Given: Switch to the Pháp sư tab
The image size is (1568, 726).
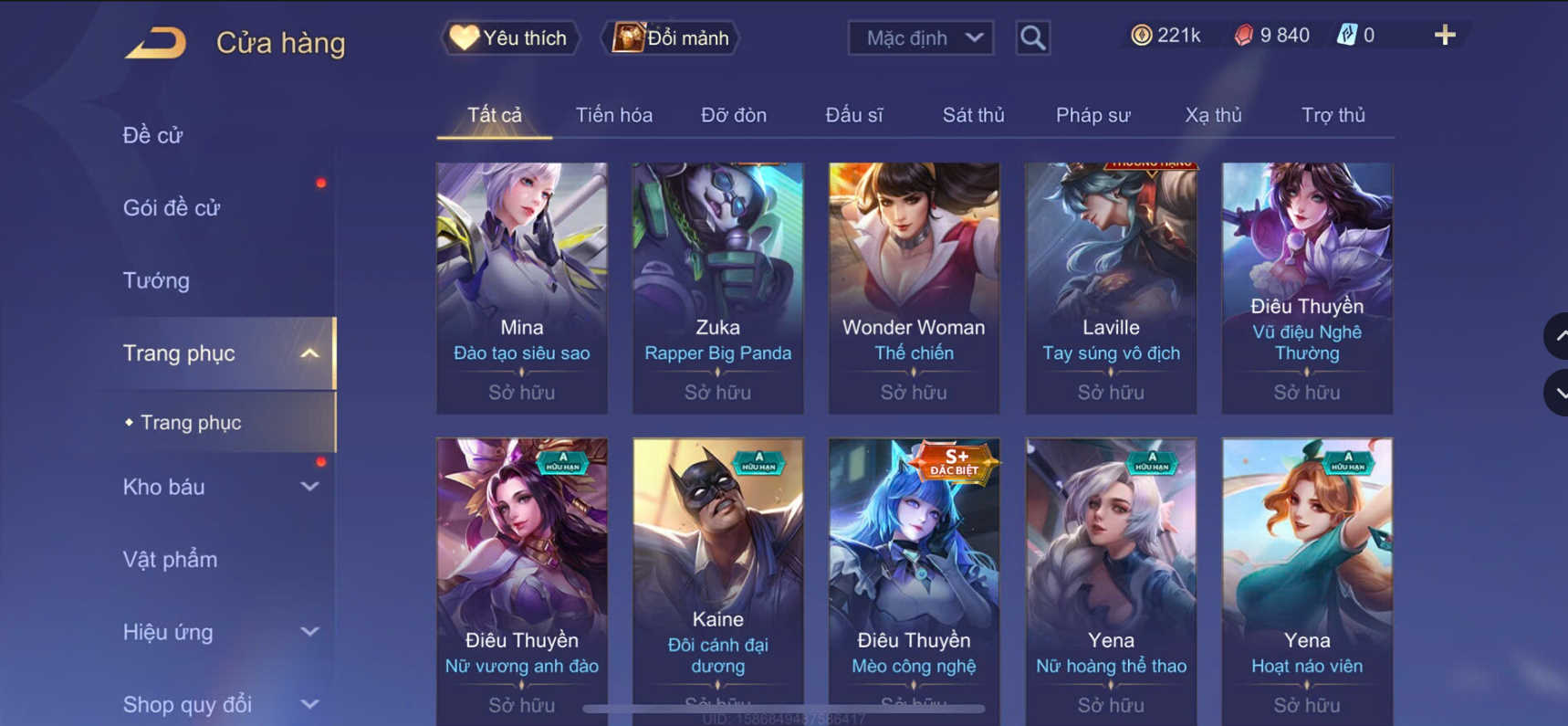Looking at the screenshot, I should coord(1092,115).
